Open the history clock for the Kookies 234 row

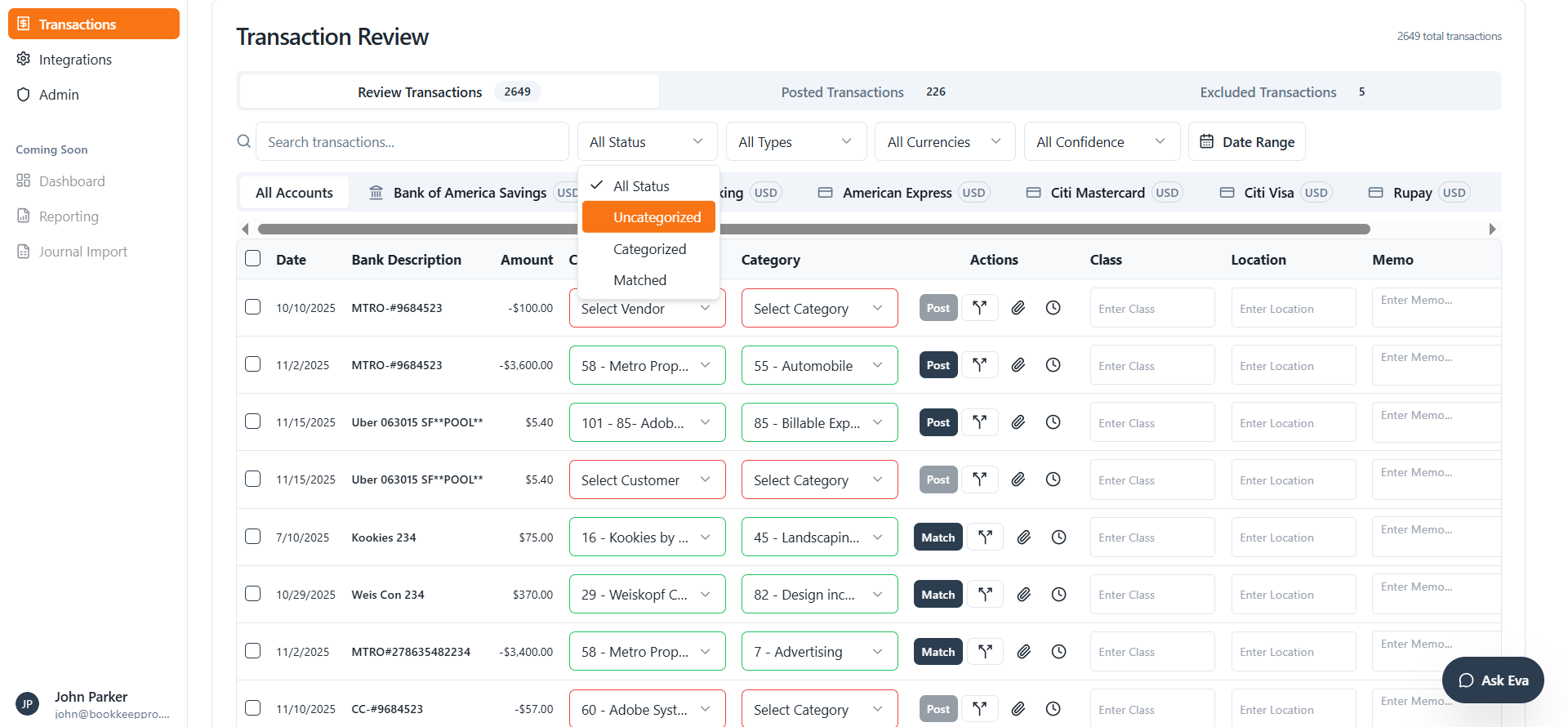pos(1058,537)
